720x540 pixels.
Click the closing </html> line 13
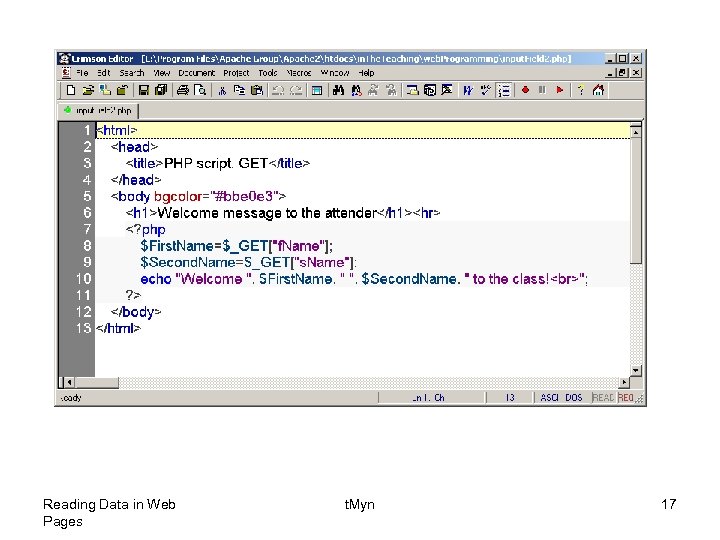pyautogui.click(x=118, y=329)
